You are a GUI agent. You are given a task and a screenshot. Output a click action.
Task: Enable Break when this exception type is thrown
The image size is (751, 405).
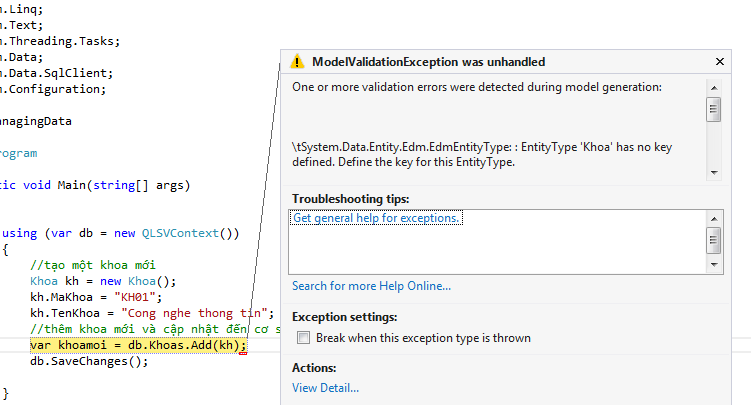tap(303, 338)
